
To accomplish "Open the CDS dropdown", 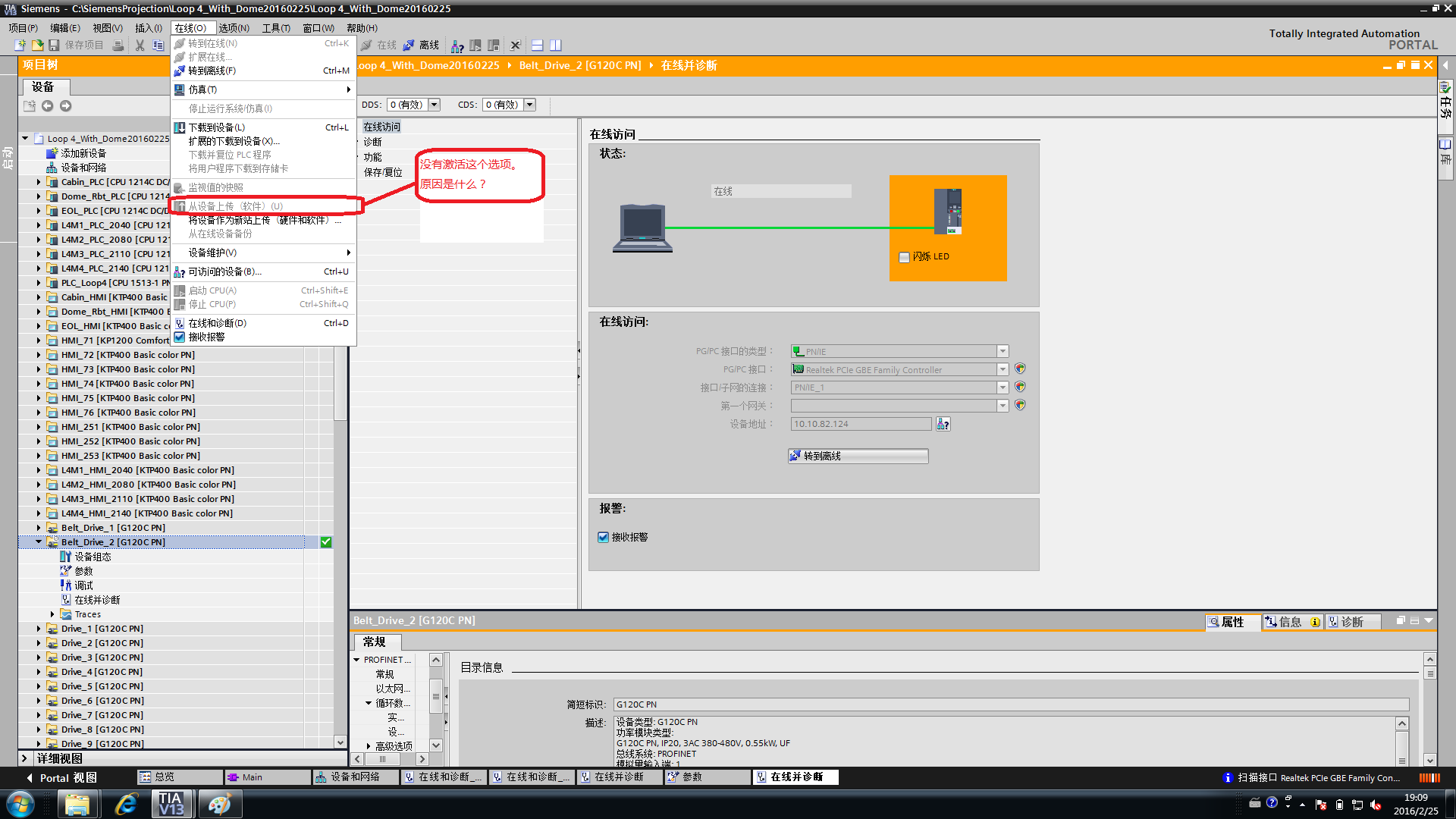I will point(530,105).
